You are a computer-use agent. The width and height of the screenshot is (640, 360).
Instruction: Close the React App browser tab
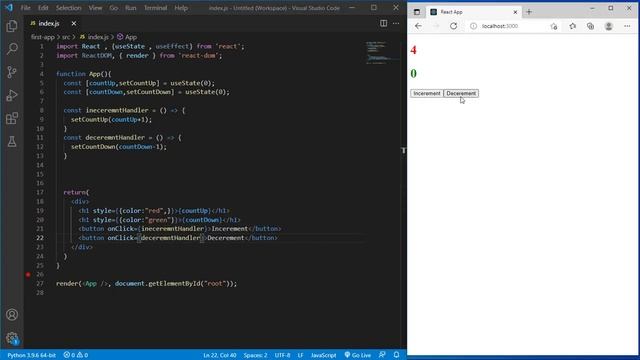pyautogui.click(x=515, y=12)
